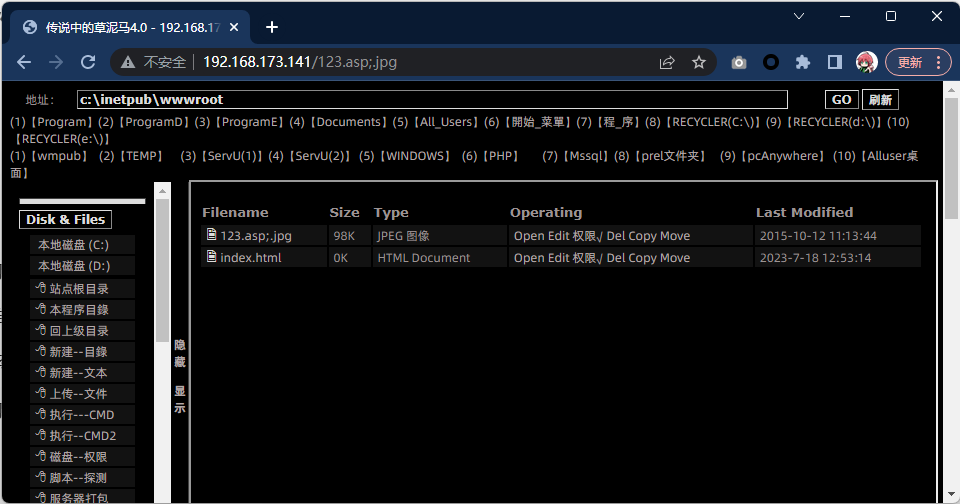The image size is (960, 504).
Task: Click the show sidebar toggle 显示
Action: (x=180, y=399)
